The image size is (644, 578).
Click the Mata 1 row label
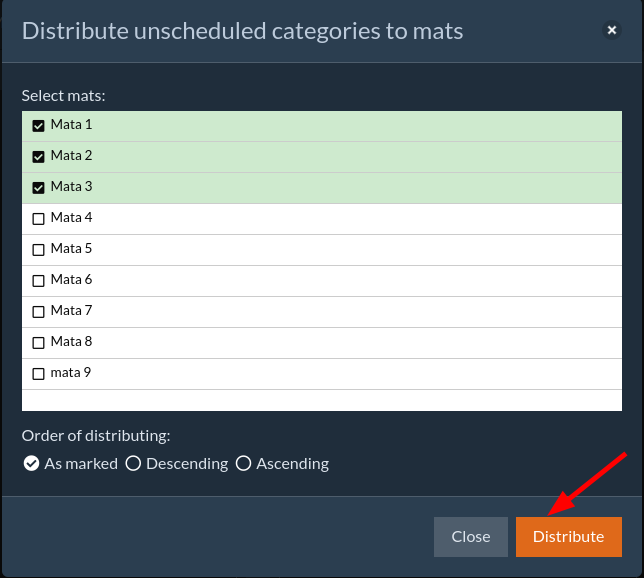pos(71,125)
